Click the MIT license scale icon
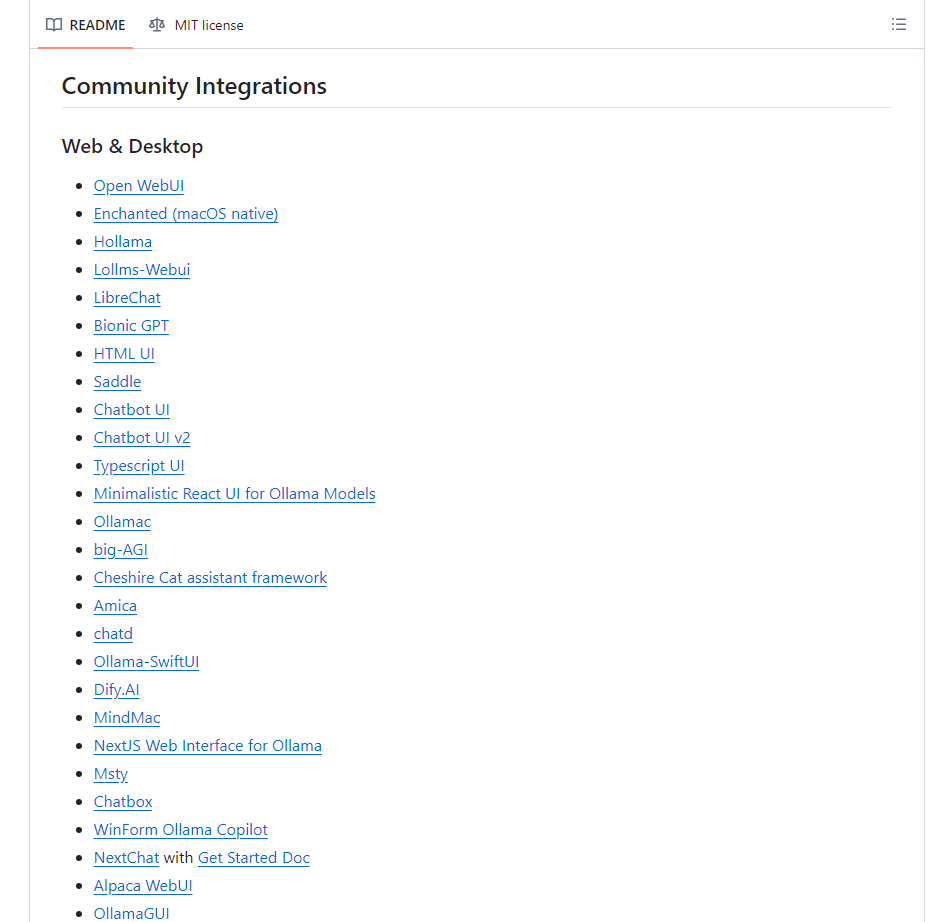 157,25
